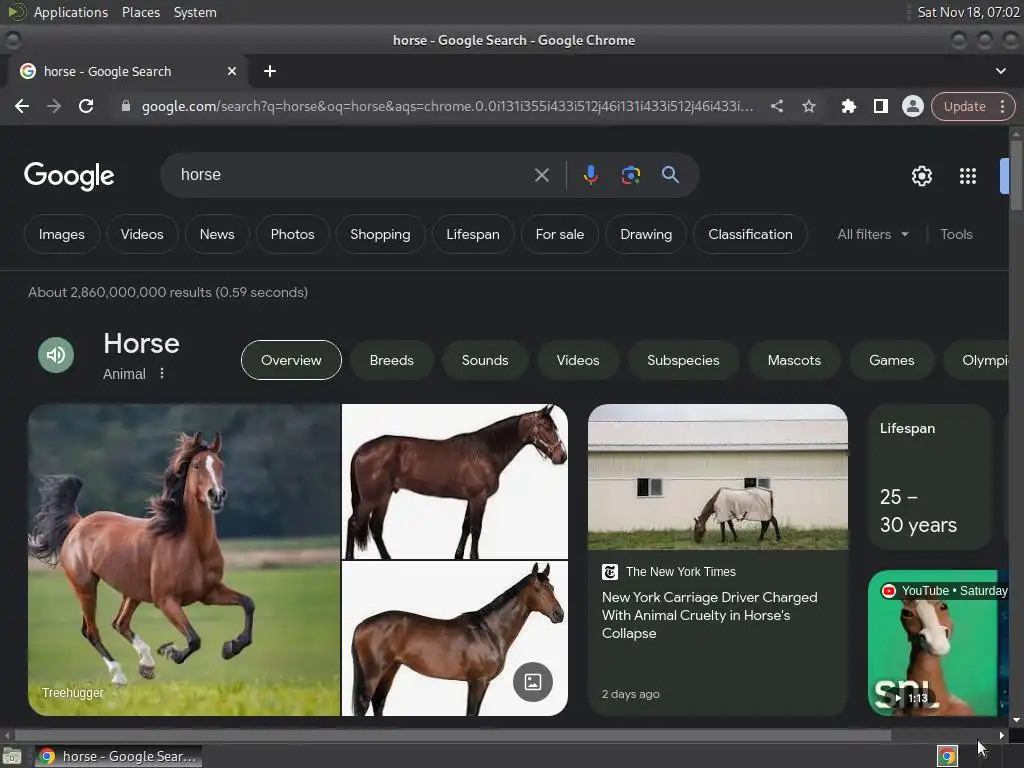Click the horse search input field

click(353, 175)
